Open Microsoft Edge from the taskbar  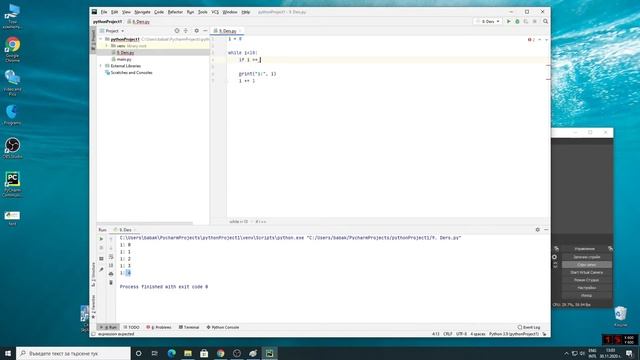click(171, 353)
